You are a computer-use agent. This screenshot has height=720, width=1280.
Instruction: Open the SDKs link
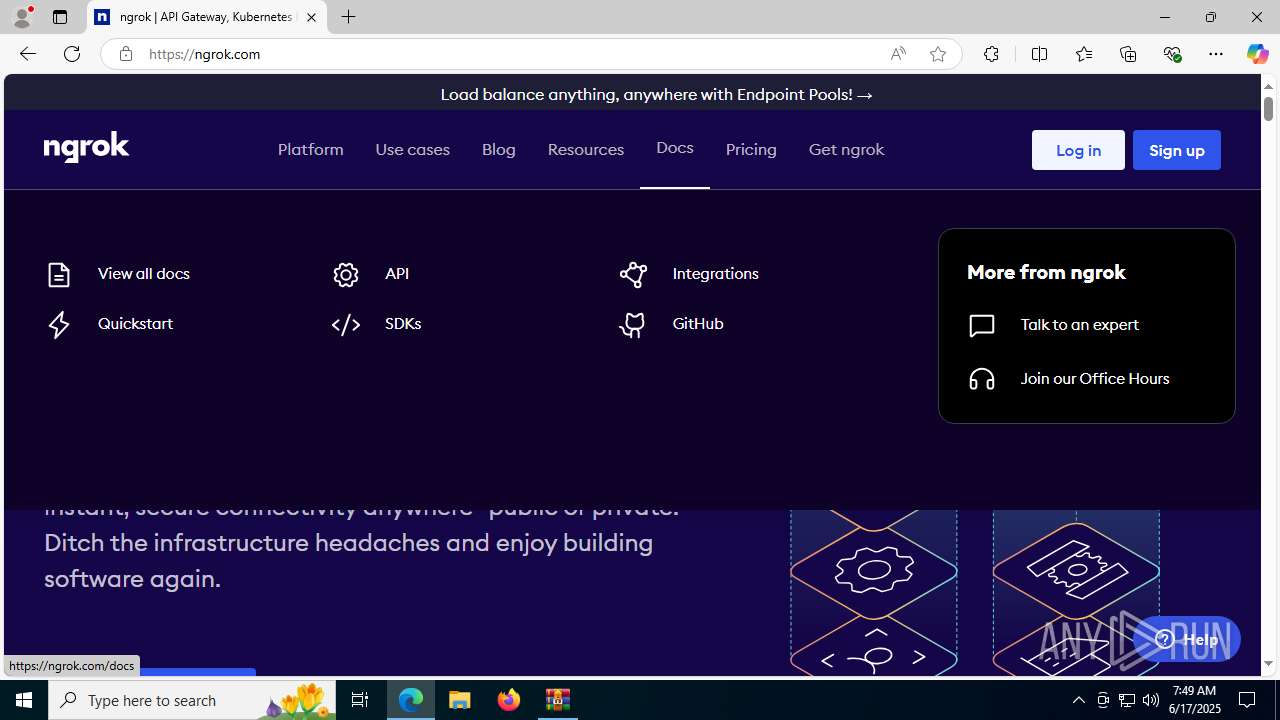coord(403,324)
